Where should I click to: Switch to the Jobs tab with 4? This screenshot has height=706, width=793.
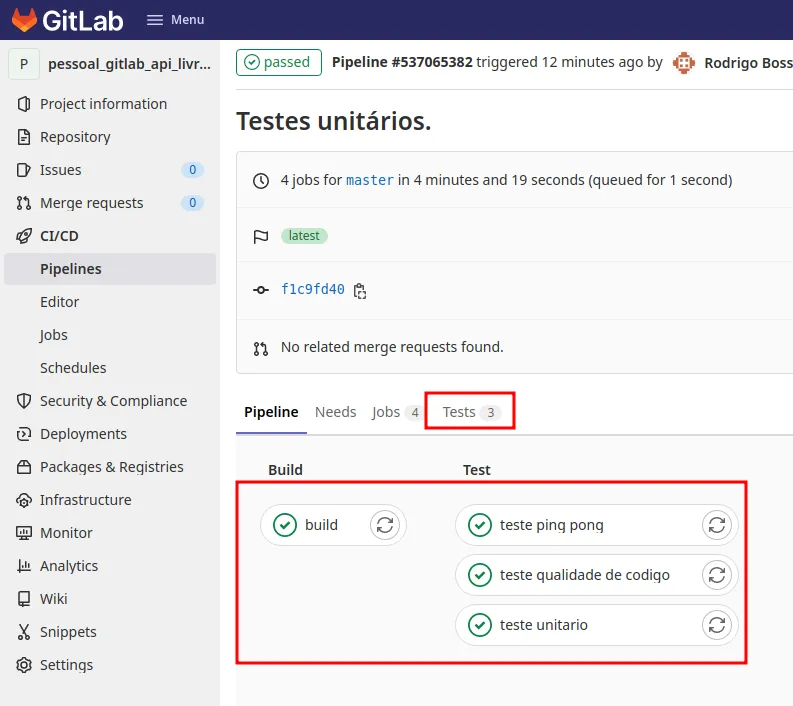pos(398,412)
